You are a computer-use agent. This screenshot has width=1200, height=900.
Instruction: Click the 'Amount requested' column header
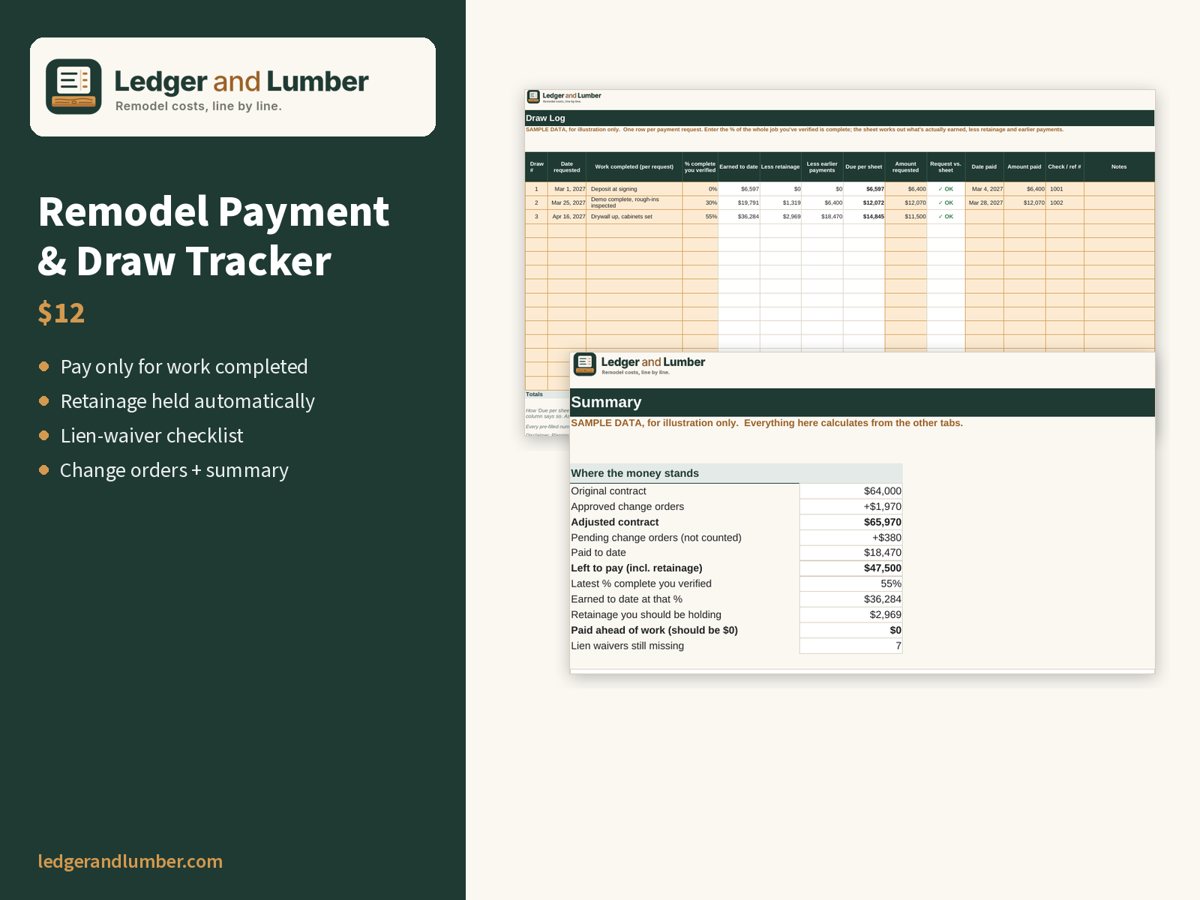click(906, 167)
